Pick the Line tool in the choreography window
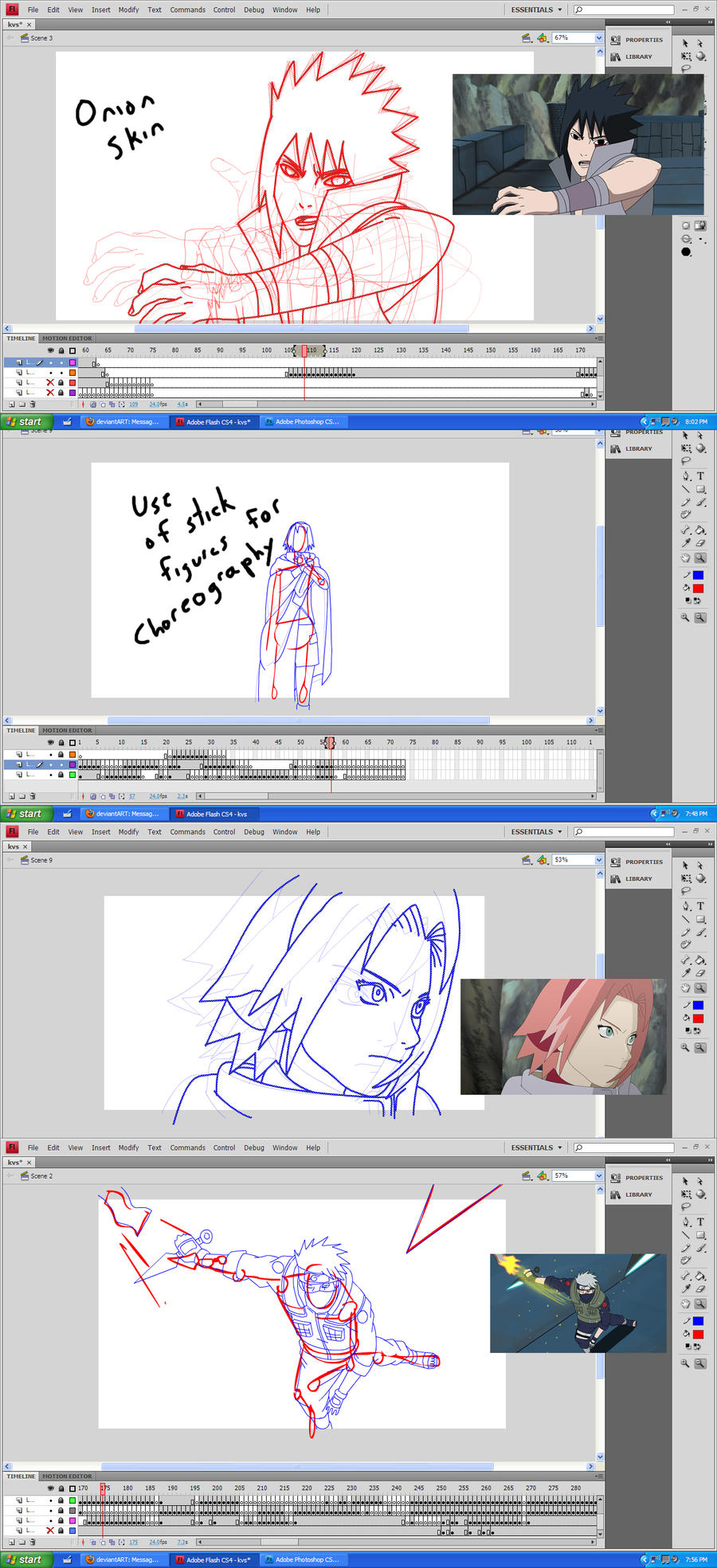The height and width of the screenshot is (1568, 717). tap(686, 490)
